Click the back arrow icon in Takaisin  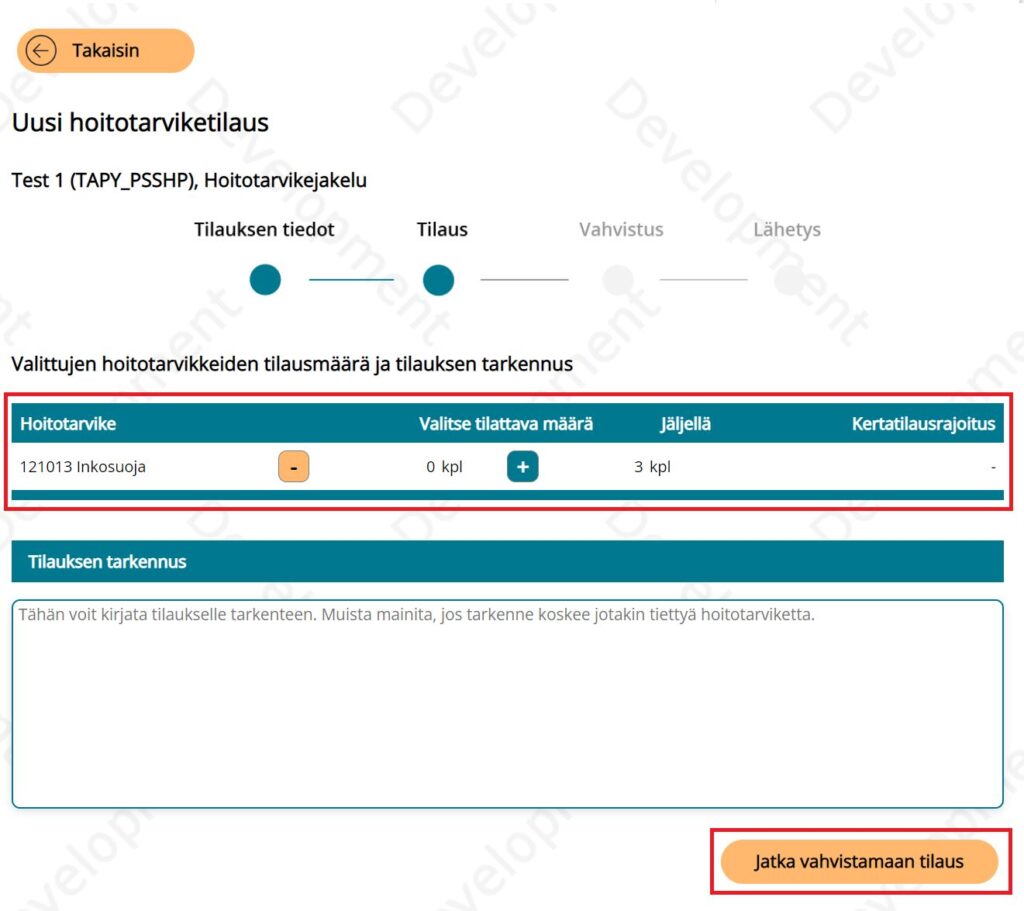40,50
